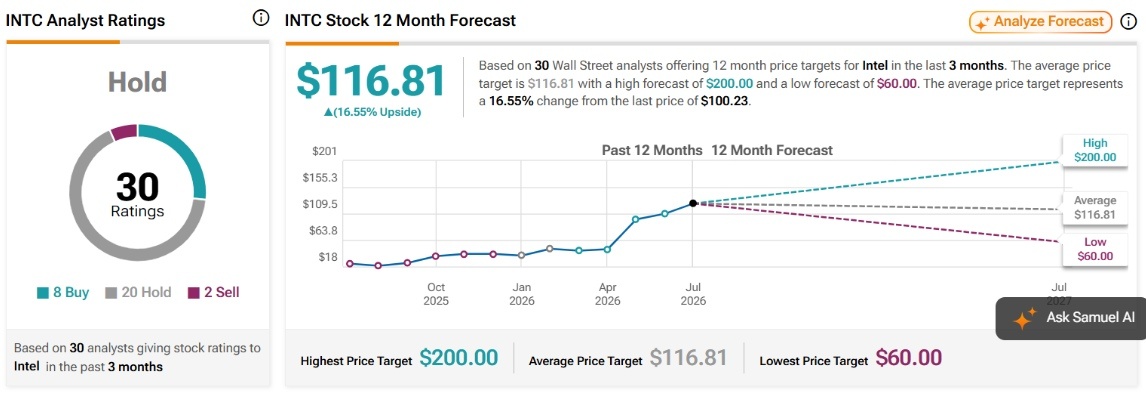Select the Low $60.00 forecast label
The image size is (1146, 399).
point(1095,249)
